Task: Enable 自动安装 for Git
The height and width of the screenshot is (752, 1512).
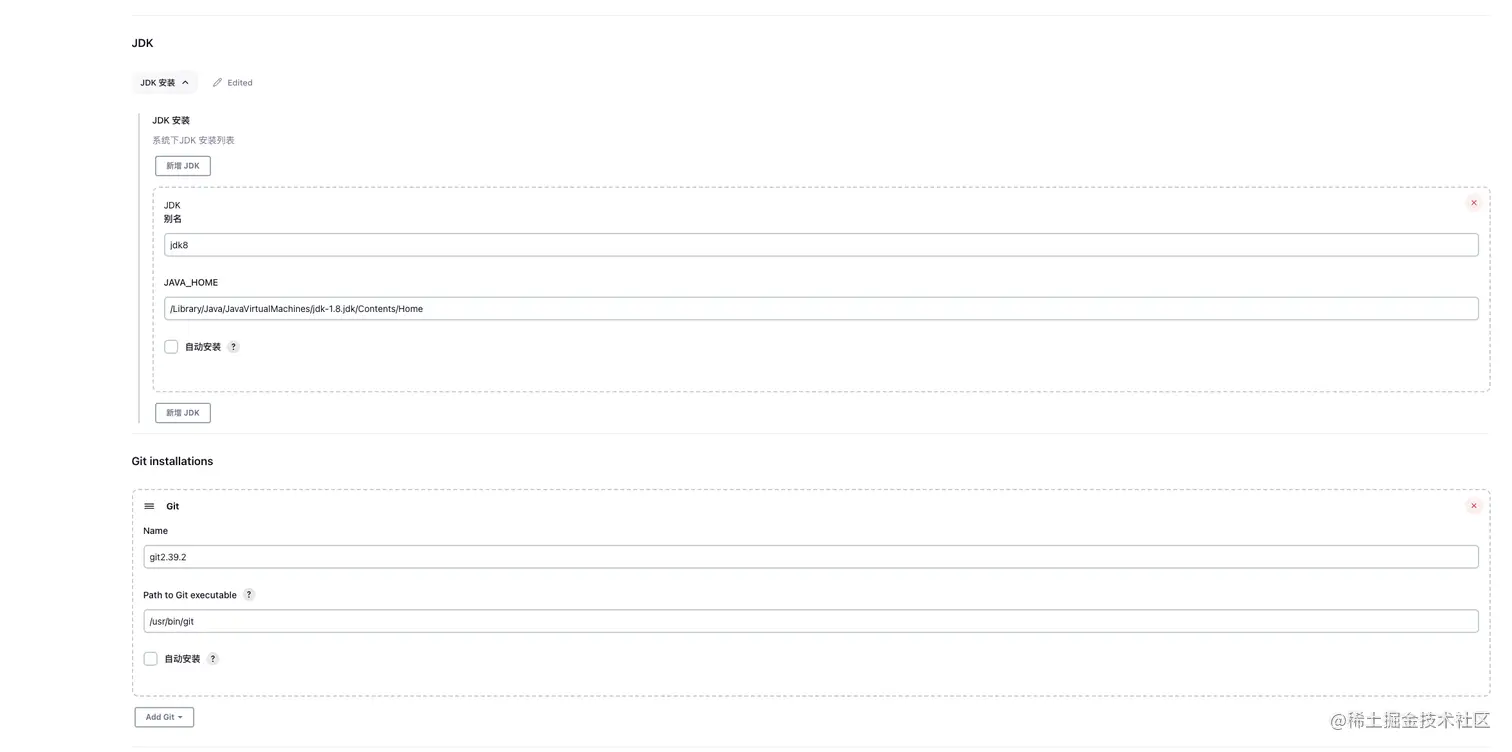Action: [151, 659]
